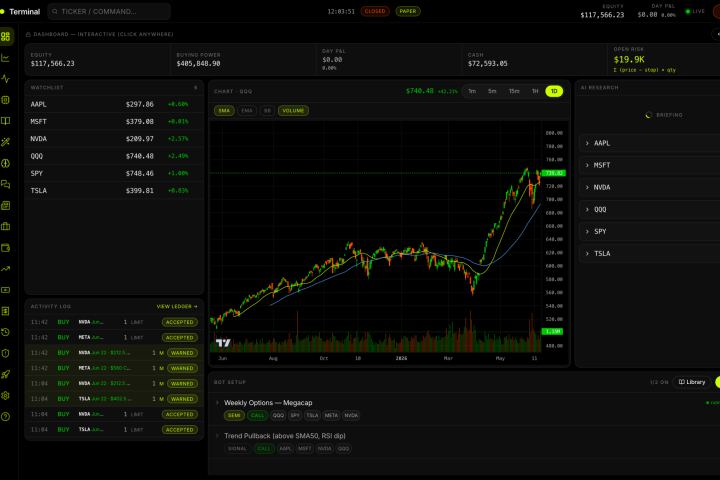The image size is (720, 480).
Task: Toggle SEMI chip under Weekly Options bot
Action: click(234, 415)
